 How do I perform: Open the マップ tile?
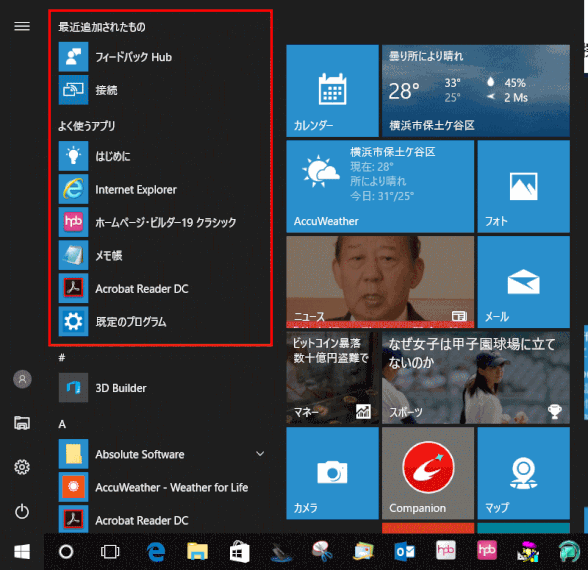524,473
